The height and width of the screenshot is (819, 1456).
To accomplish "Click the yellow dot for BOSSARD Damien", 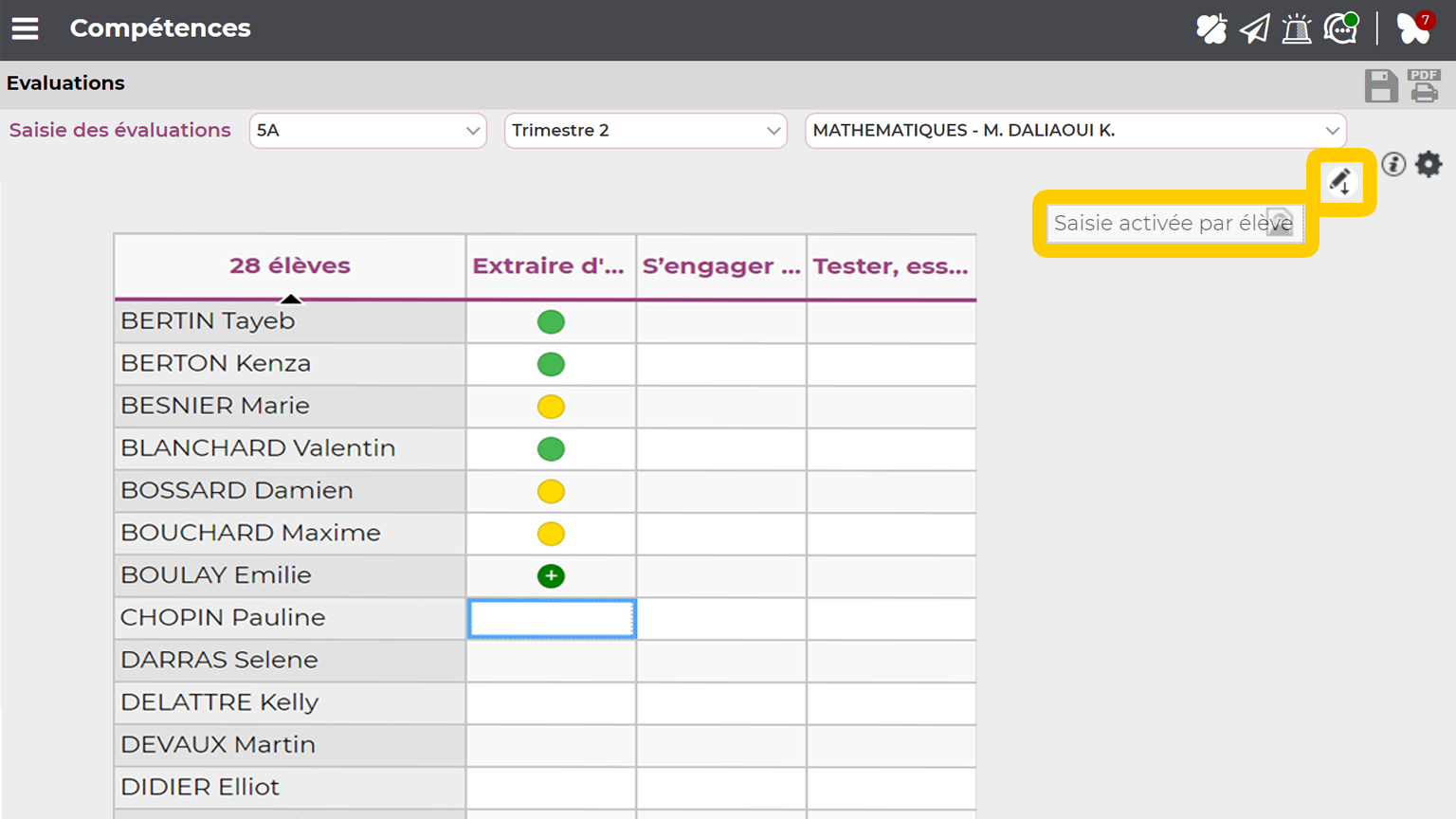I will pos(551,492).
